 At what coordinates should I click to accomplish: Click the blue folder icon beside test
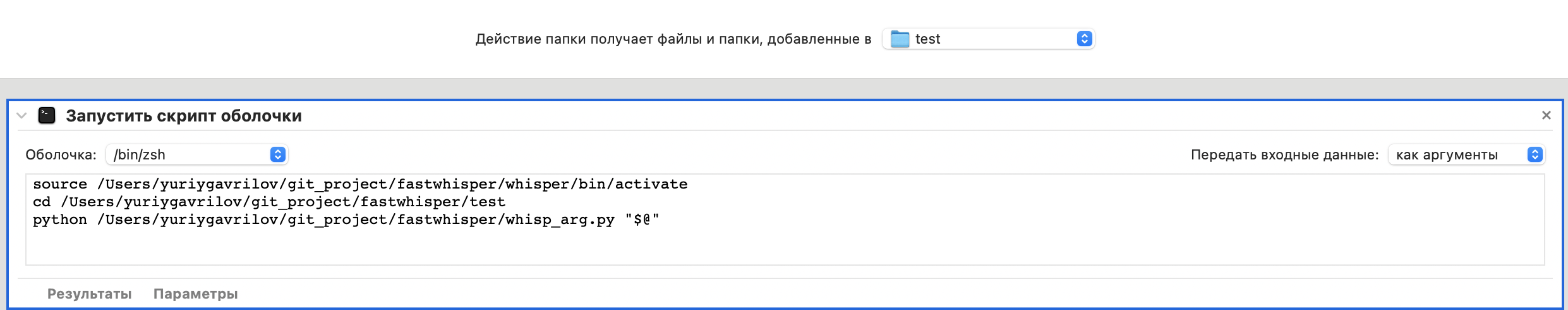(x=900, y=39)
